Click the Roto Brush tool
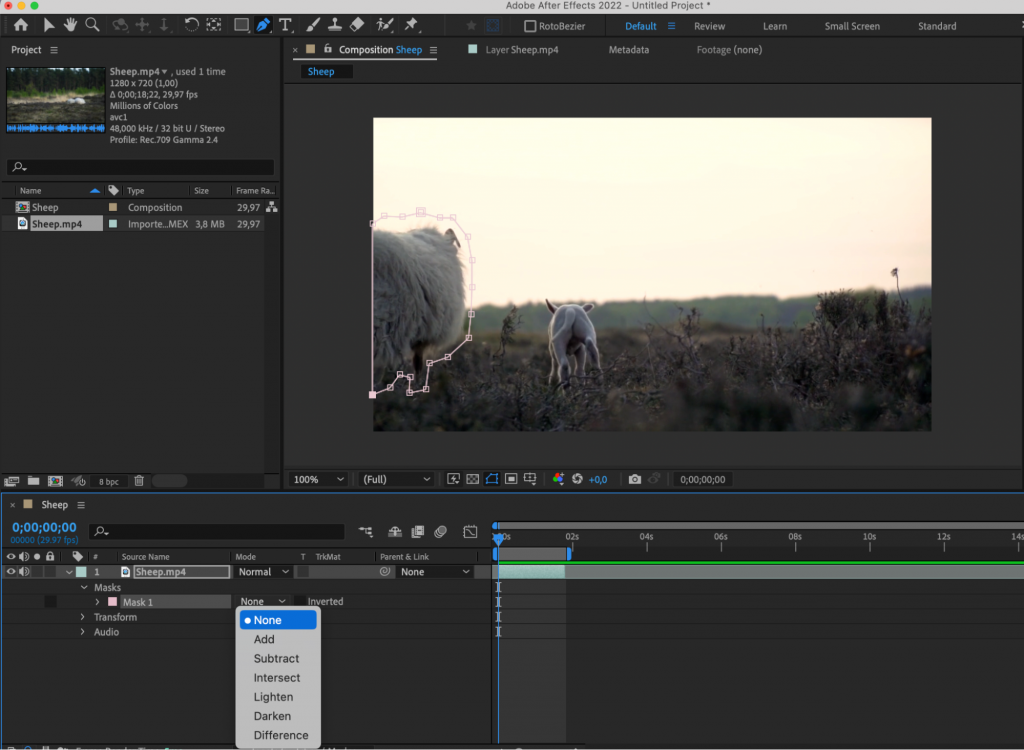 pos(384,24)
